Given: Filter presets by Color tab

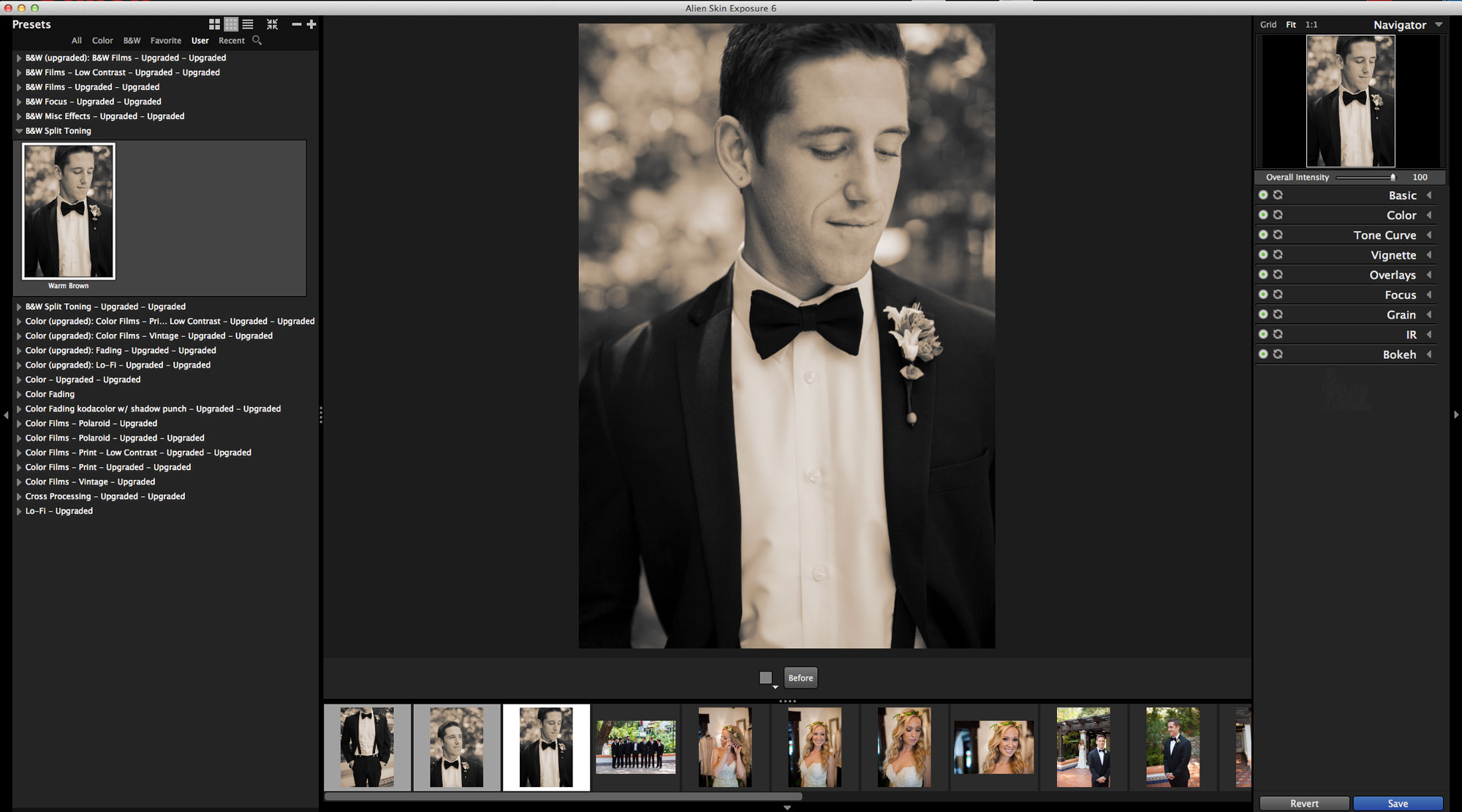Looking at the screenshot, I should click(102, 41).
